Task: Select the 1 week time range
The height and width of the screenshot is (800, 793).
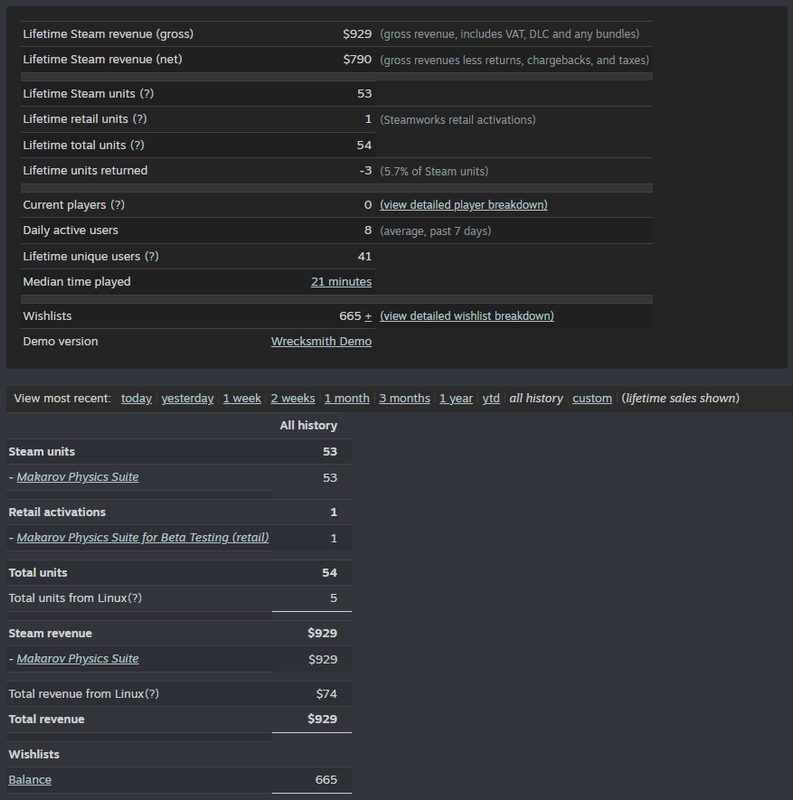Action: click(242, 398)
